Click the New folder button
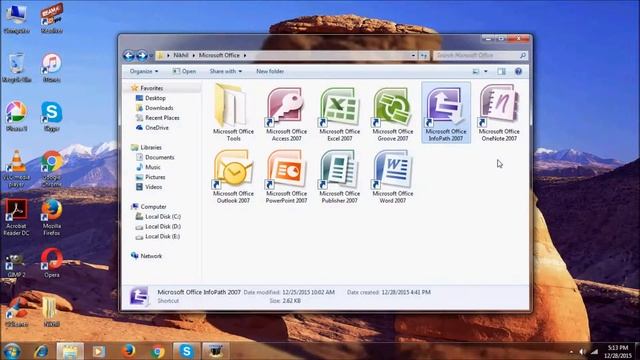640x360 pixels. pyautogui.click(x=270, y=71)
